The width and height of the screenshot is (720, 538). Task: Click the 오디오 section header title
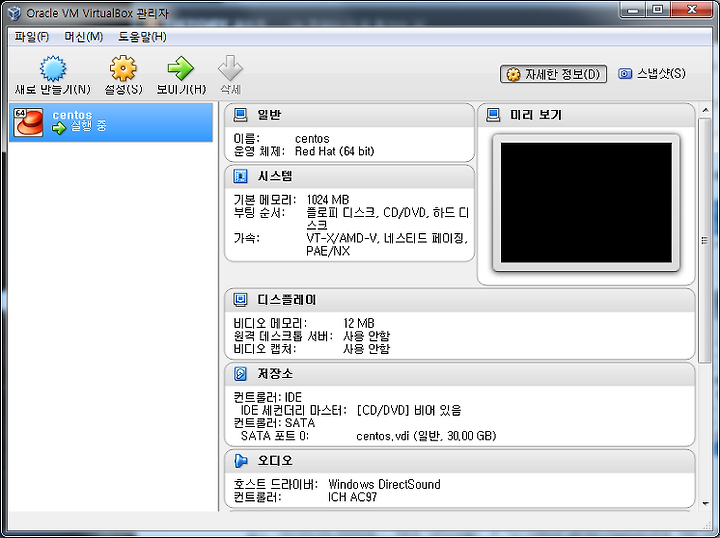click(275, 460)
